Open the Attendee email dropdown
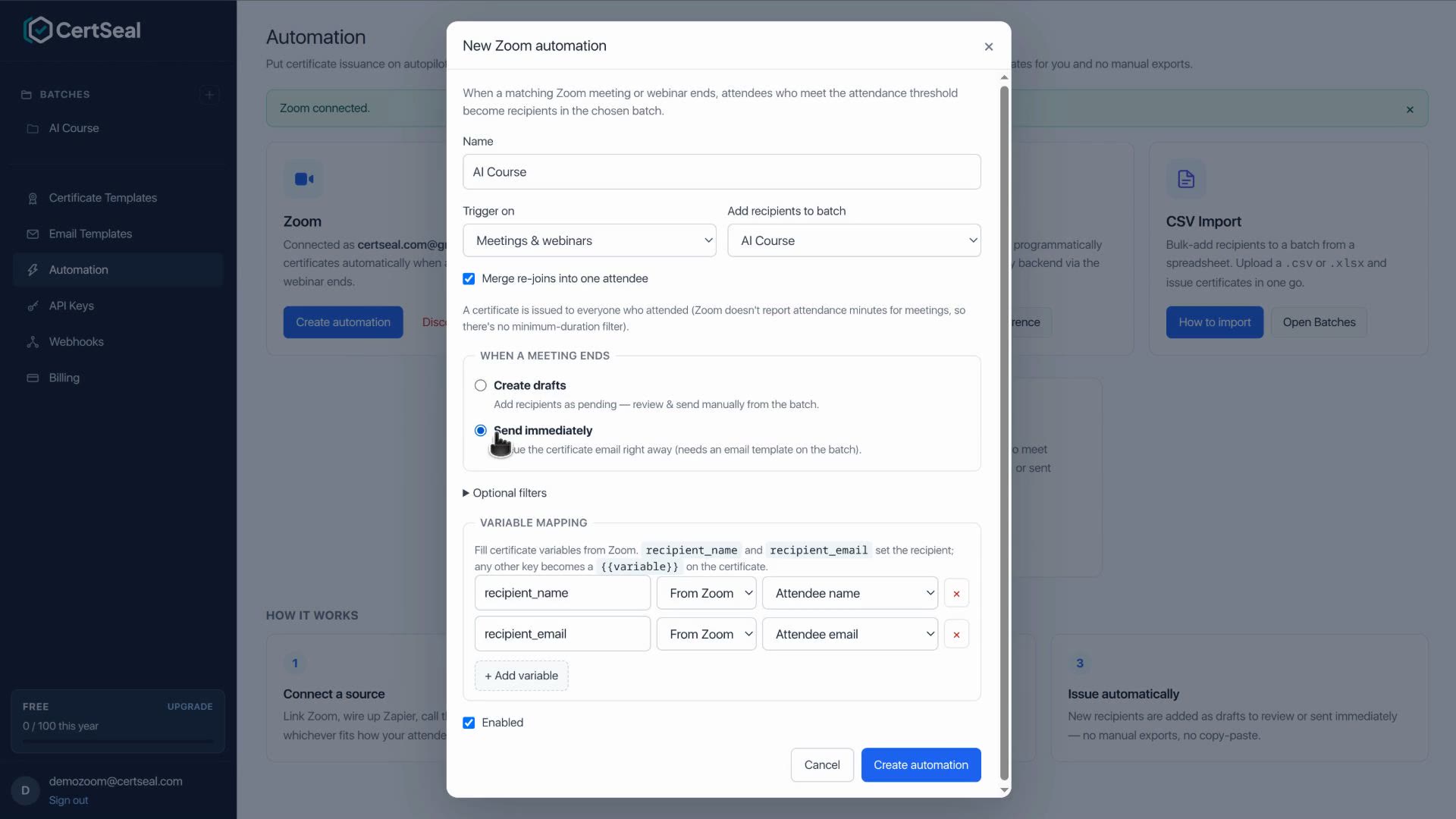1456x819 pixels. click(x=850, y=634)
